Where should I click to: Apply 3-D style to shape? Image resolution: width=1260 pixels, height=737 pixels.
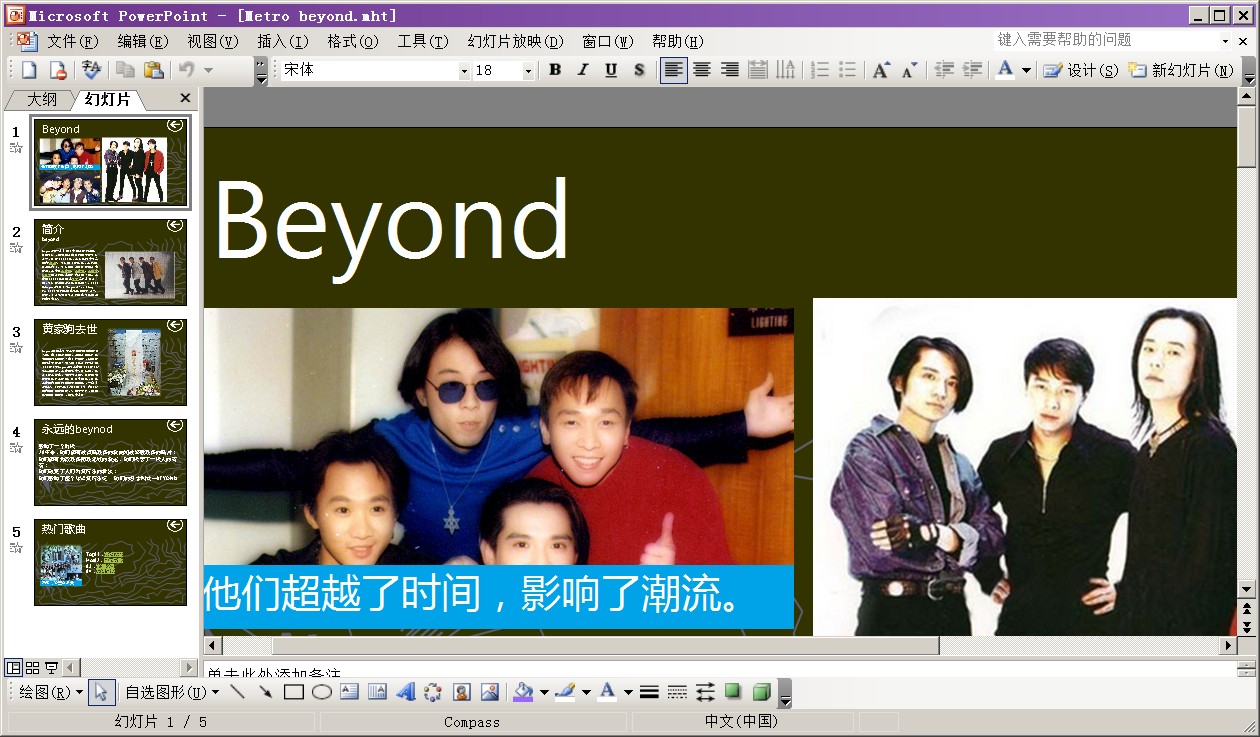(x=761, y=691)
